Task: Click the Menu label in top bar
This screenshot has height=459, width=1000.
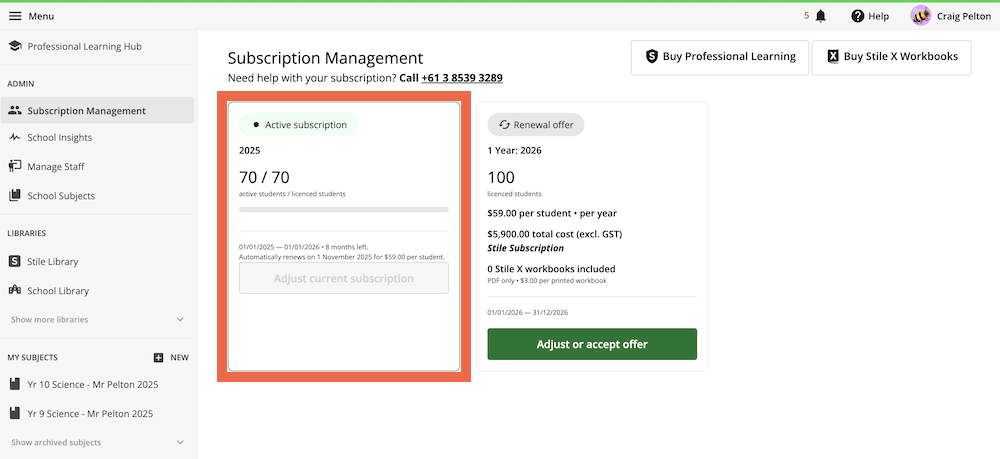Action: pyautogui.click(x=41, y=16)
